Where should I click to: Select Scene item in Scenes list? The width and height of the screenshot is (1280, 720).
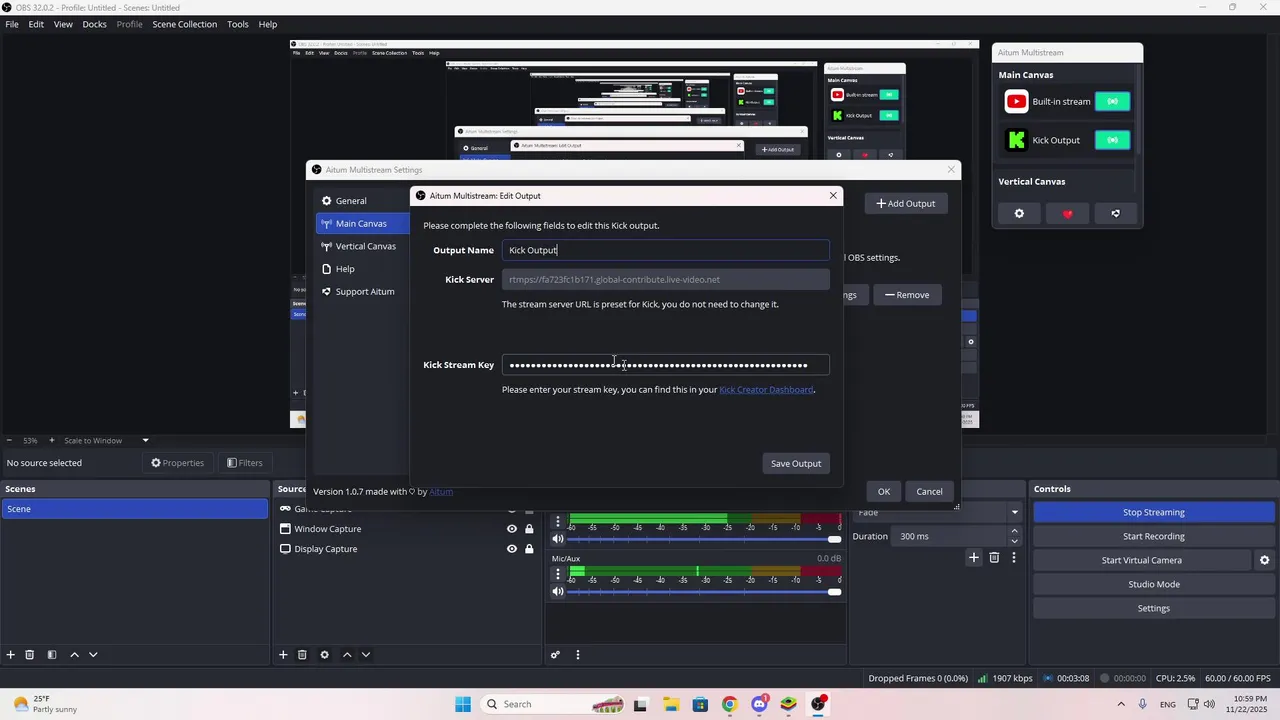(x=134, y=509)
